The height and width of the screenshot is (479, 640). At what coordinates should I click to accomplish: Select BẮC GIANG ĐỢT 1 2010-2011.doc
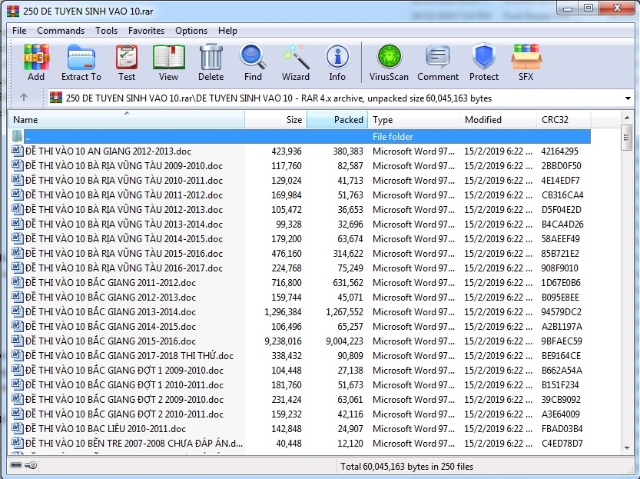click(x=124, y=385)
